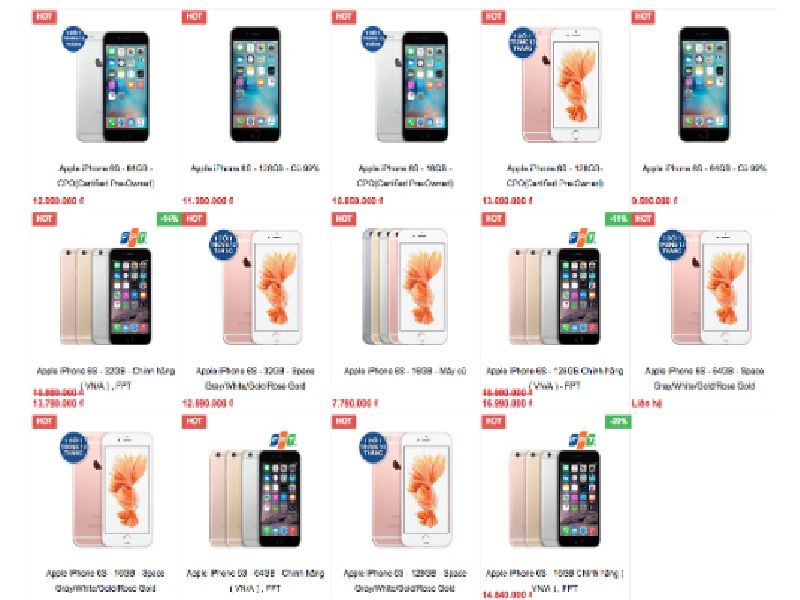This screenshot has height=600, width=800.
Task: Click the green discount badge on the last product
Action: pos(618,421)
